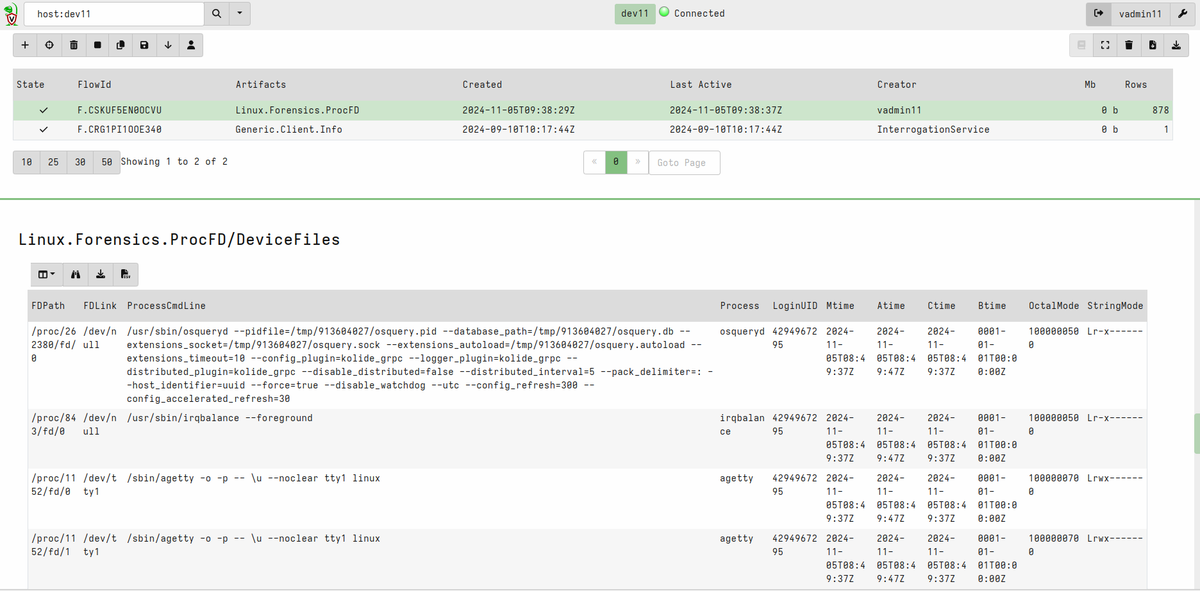Screen dimensions: 1200x591
Task: Set page size to 50 rows
Action: click(x=106, y=162)
